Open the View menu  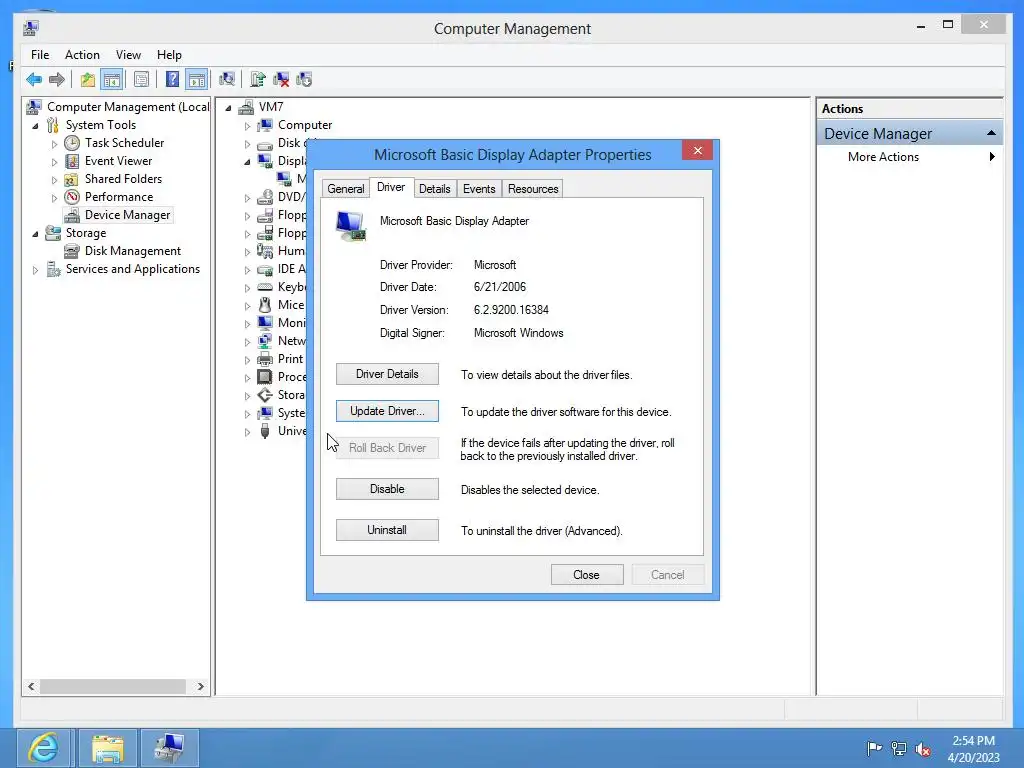[128, 55]
